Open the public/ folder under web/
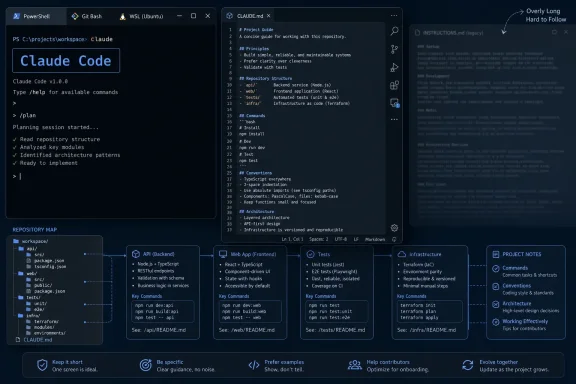 (x=39, y=285)
